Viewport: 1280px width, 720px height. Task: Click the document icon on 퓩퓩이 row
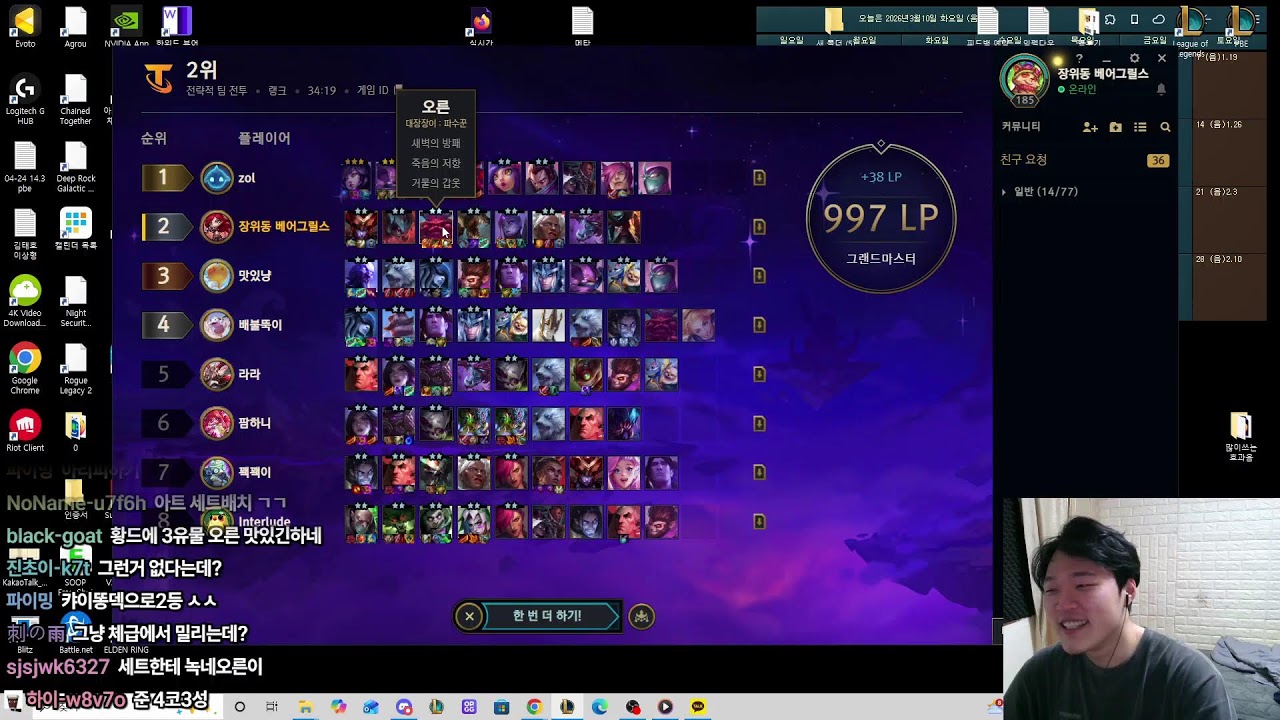coord(759,472)
